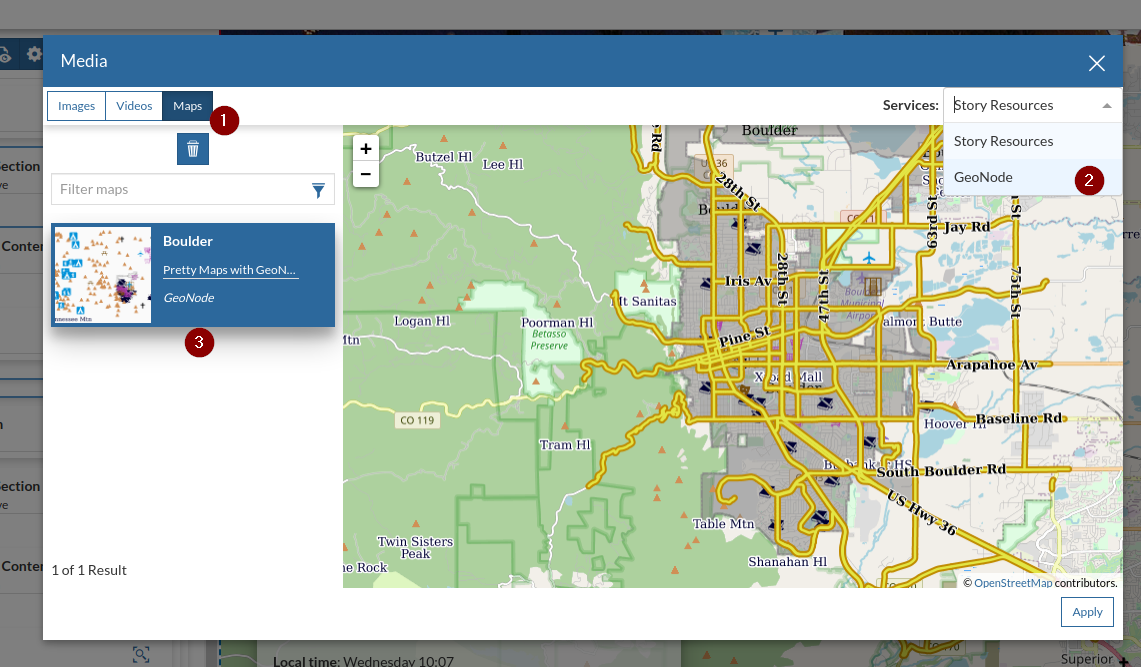Select the Maps tab
Viewport: 1141px width, 667px height.
tap(188, 106)
